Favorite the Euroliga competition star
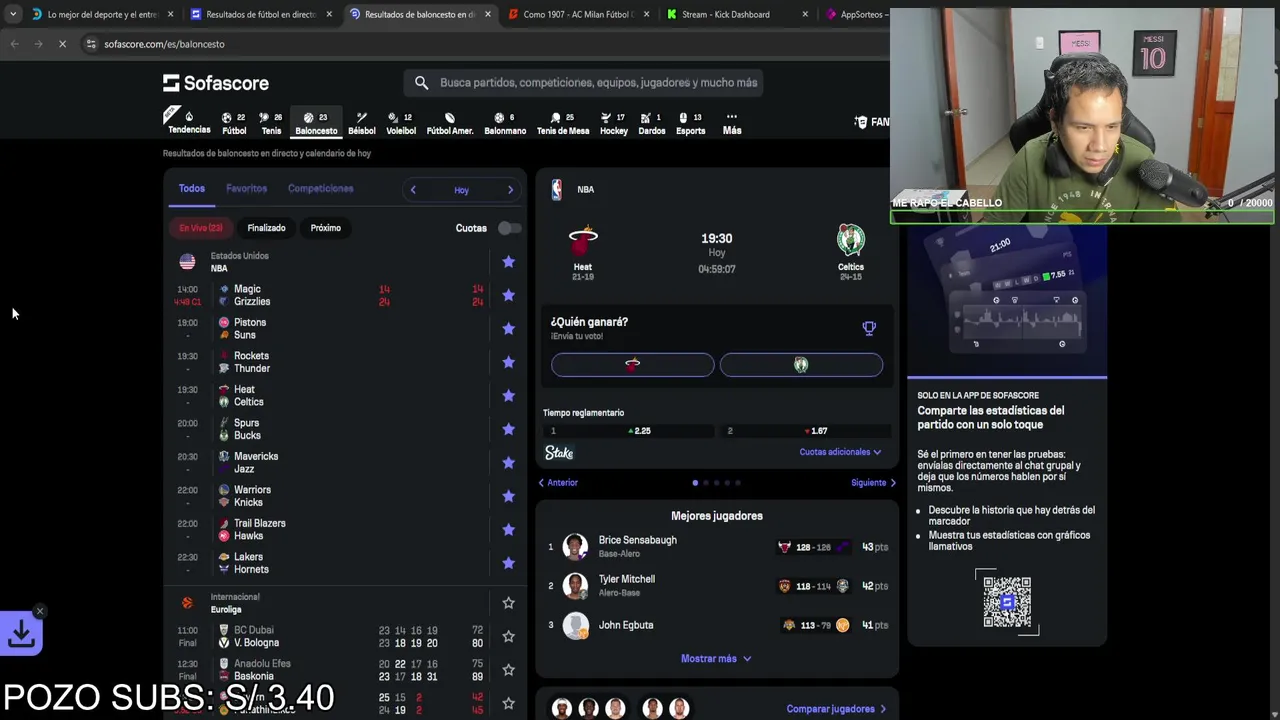The image size is (1280, 720). point(508,603)
